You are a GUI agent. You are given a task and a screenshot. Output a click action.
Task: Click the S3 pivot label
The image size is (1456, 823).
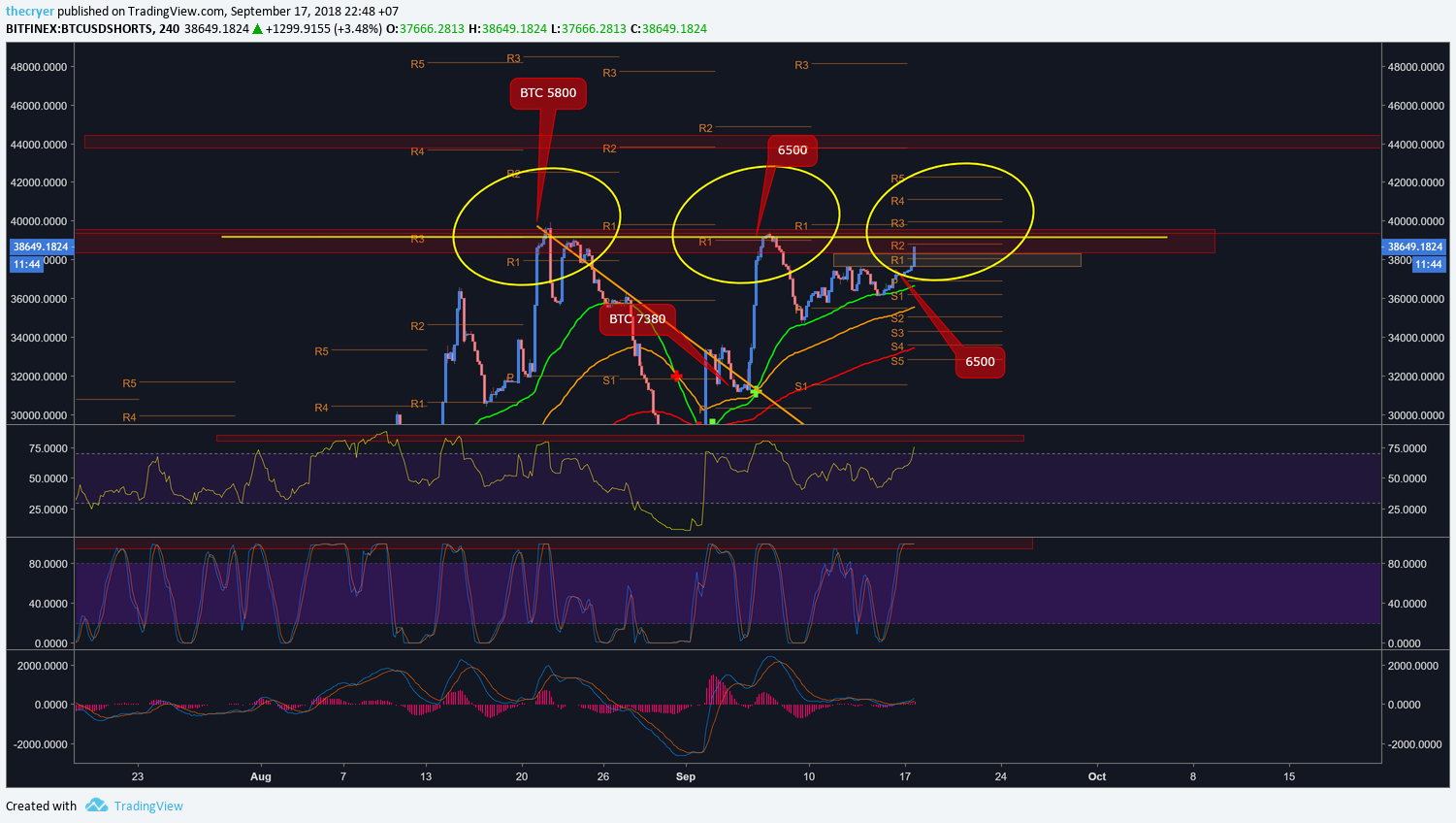tap(897, 333)
